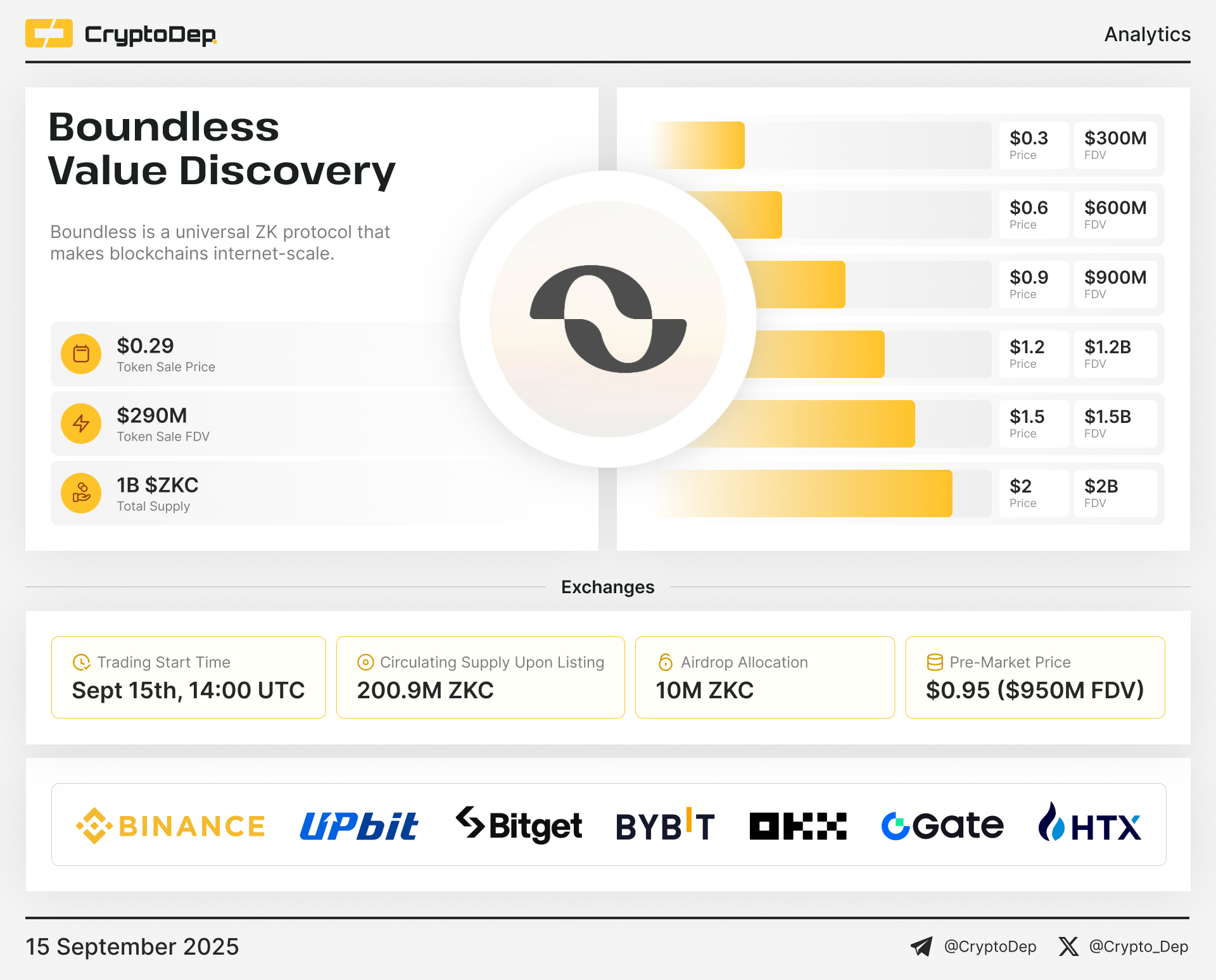Click the 10M ZKC airdrop value
This screenshot has height=980, width=1216.
tap(704, 690)
